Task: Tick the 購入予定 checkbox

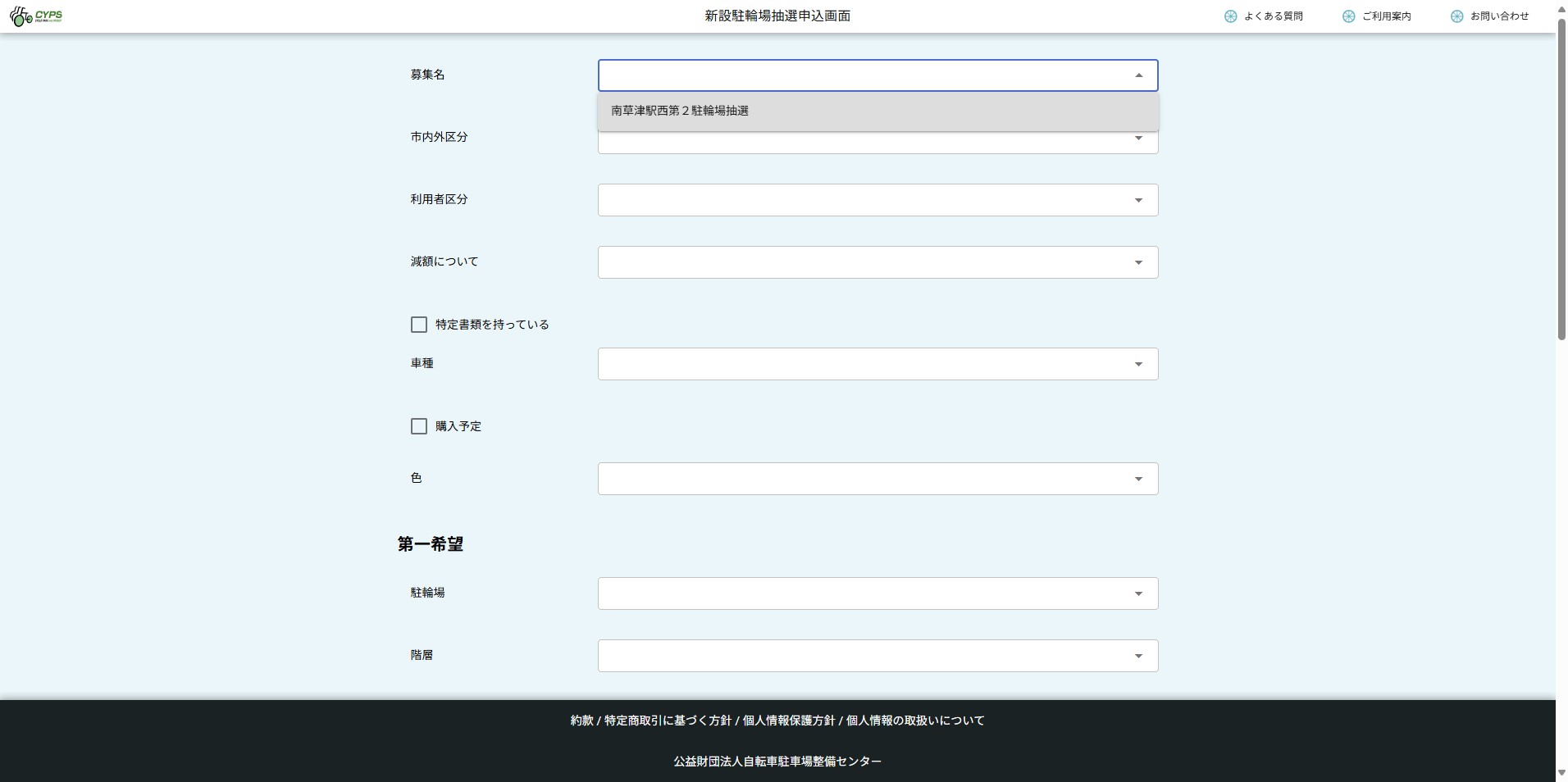Action: 419,426
